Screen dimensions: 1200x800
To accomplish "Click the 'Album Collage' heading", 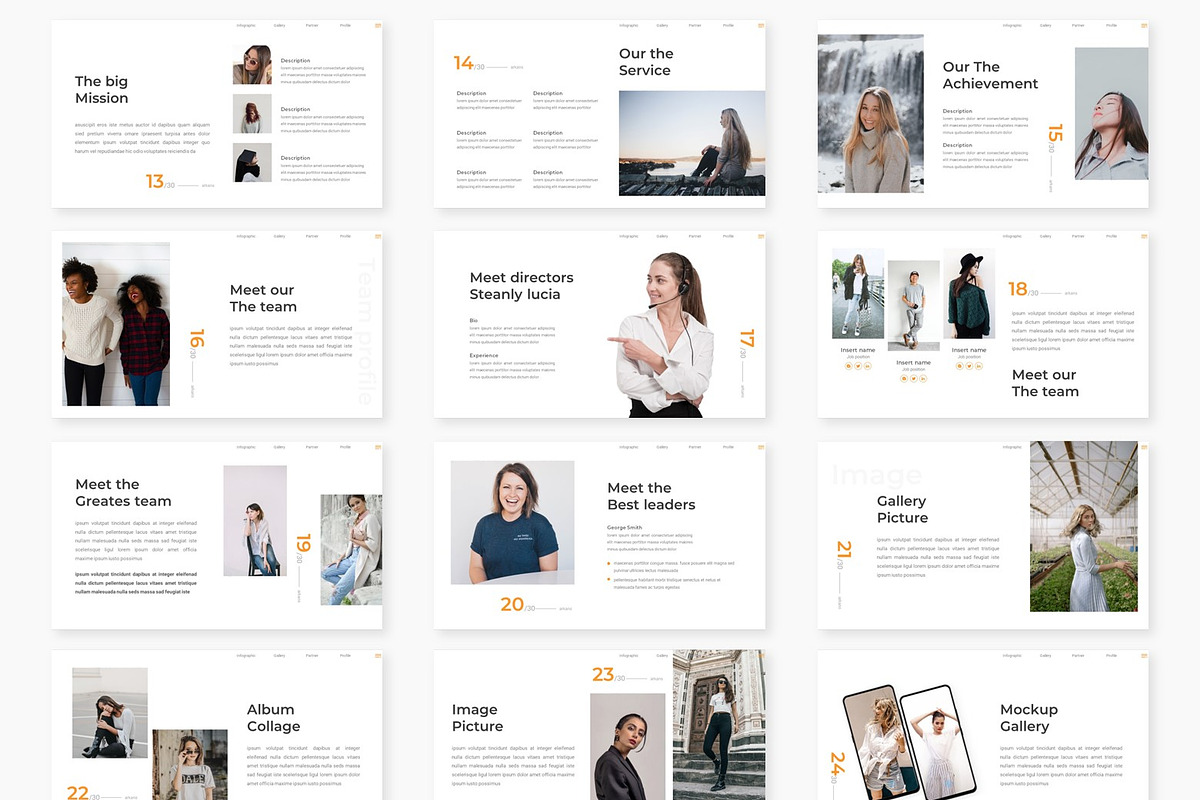I will [x=273, y=718].
